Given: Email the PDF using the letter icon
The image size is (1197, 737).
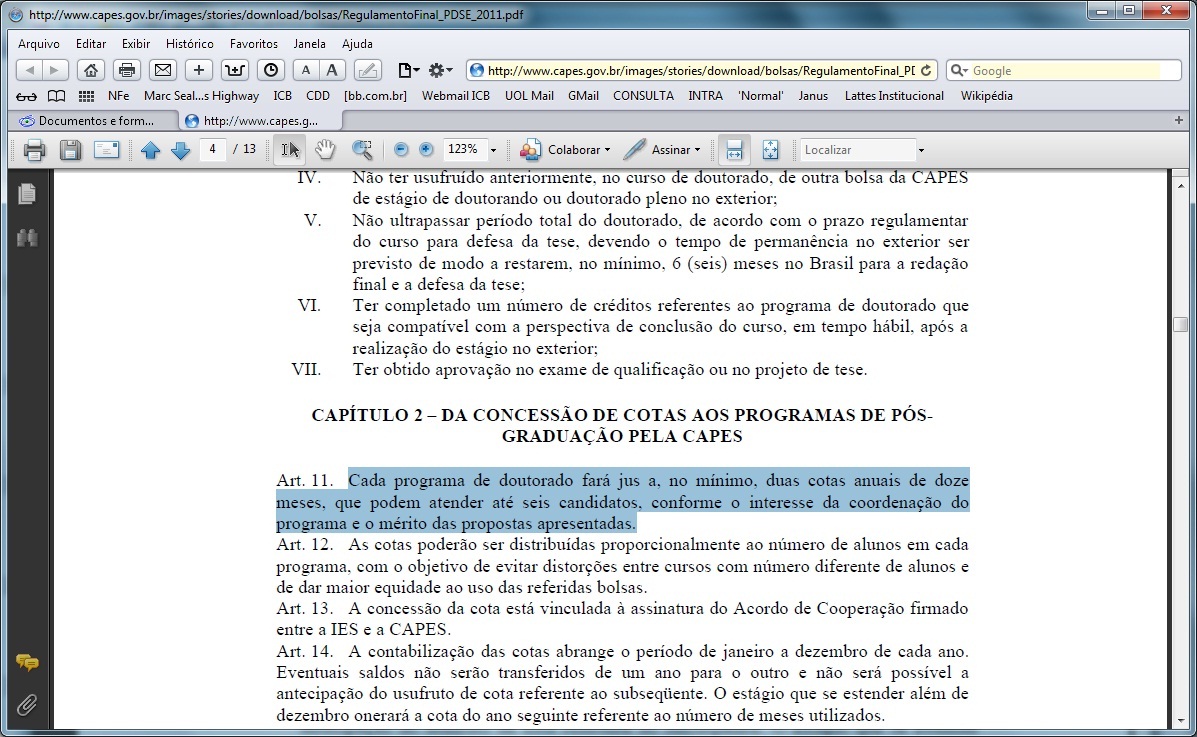Looking at the screenshot, I should [x=106, y=150].
